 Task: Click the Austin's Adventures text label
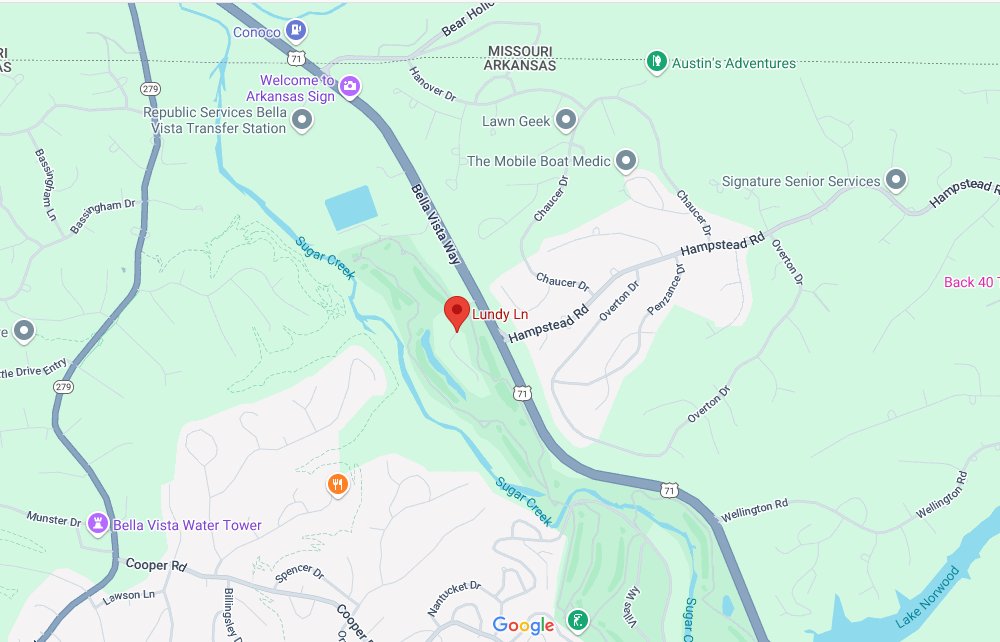(x=733, y=63)
